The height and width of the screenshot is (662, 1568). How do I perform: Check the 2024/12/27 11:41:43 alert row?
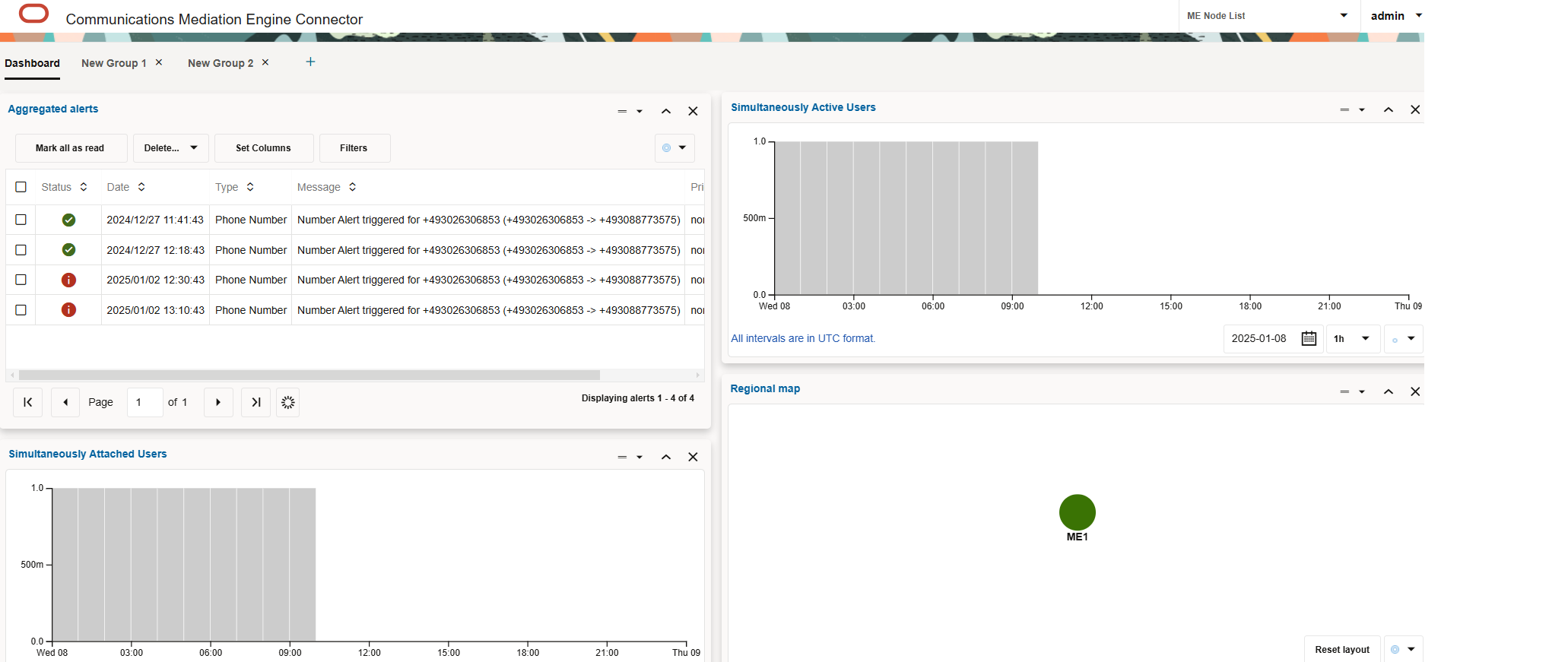click(x=21, y=220)
